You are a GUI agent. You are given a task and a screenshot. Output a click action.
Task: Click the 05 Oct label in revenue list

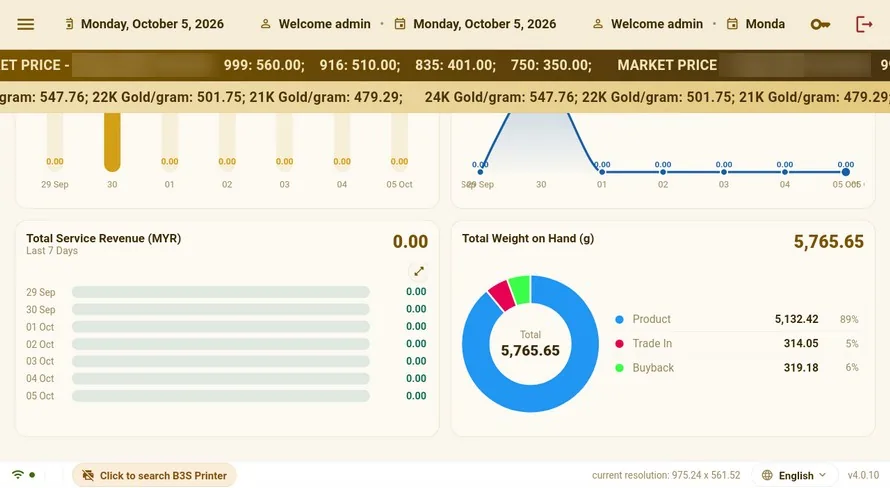[x=40, y=396]
